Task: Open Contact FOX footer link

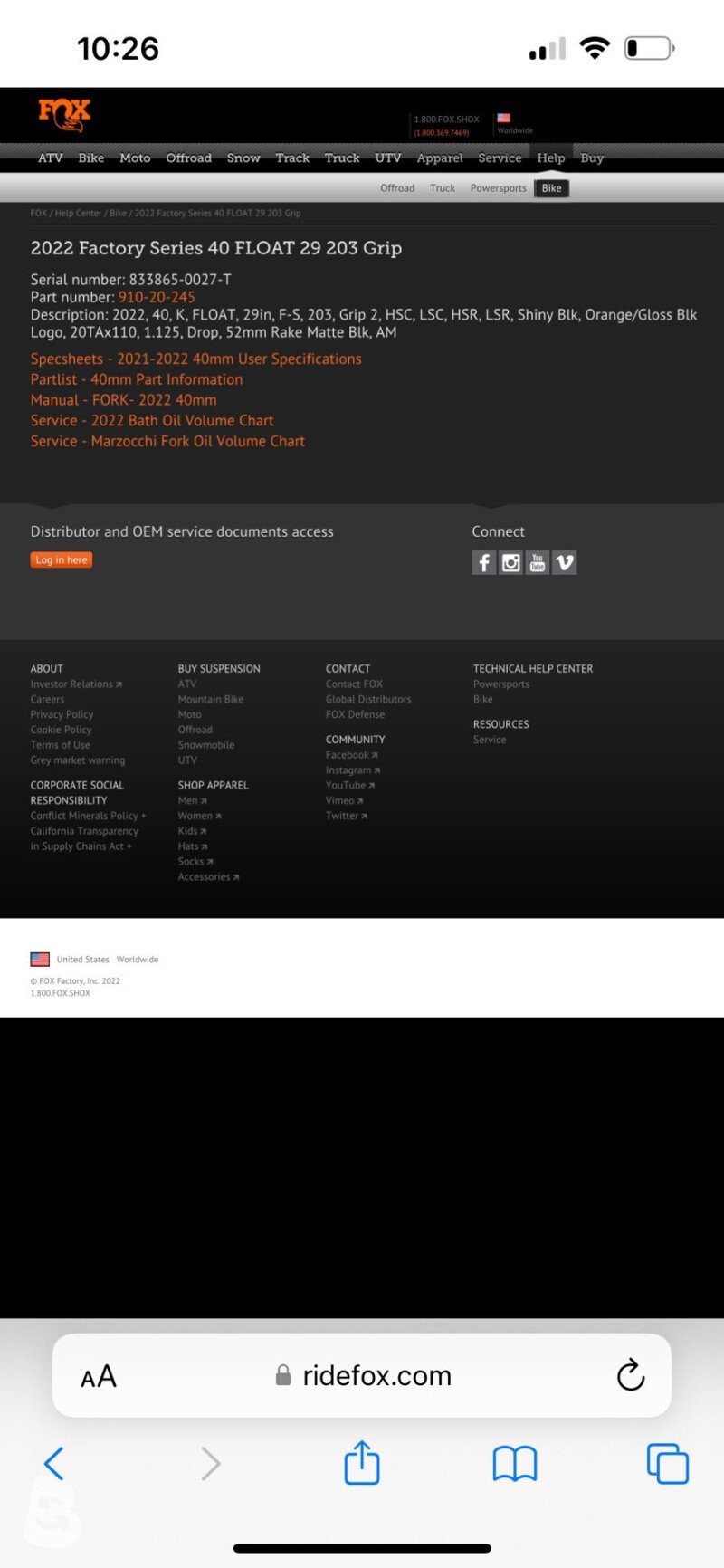Action: [354, 684]
